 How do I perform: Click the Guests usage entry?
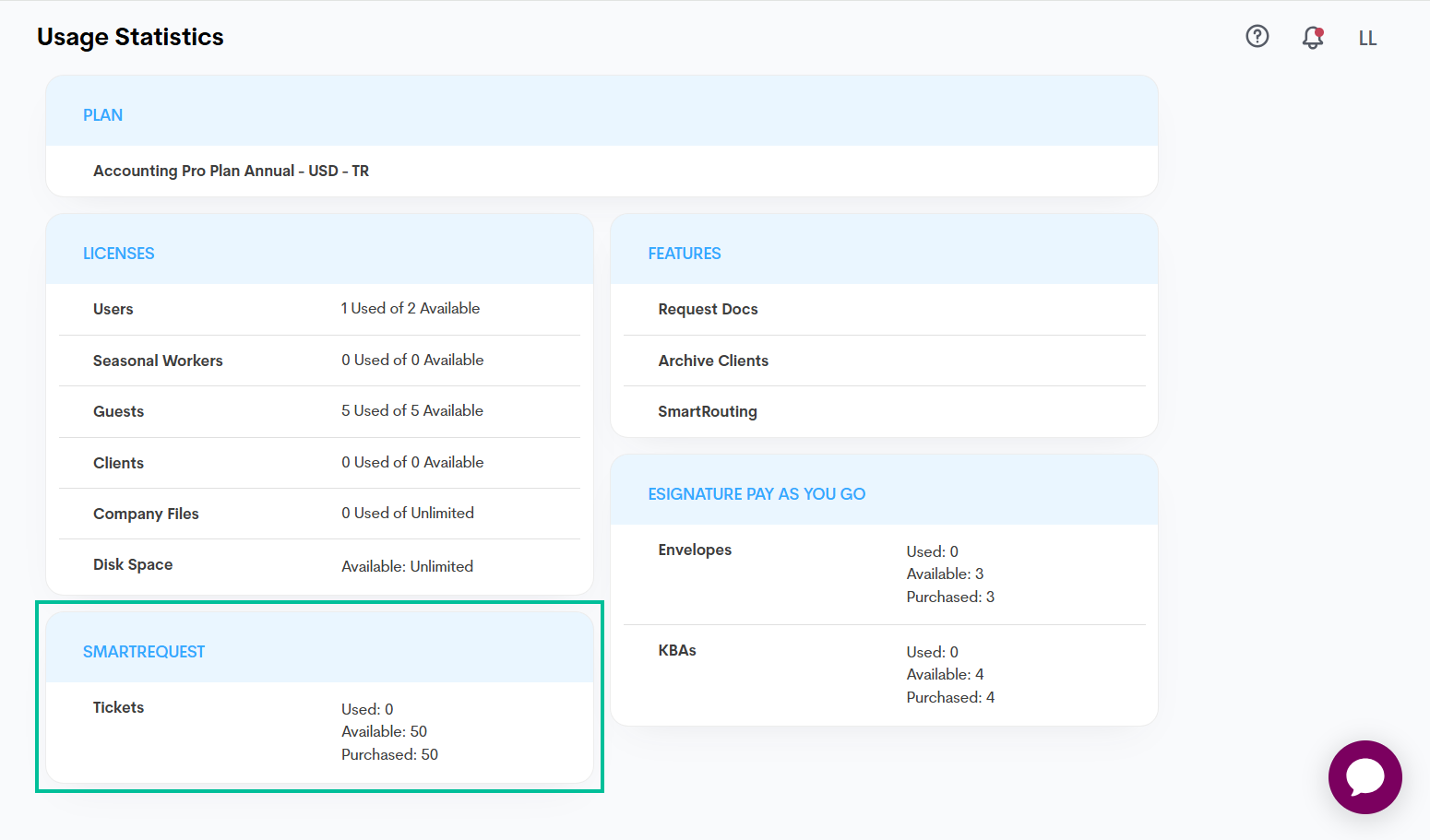click(118, 410)
